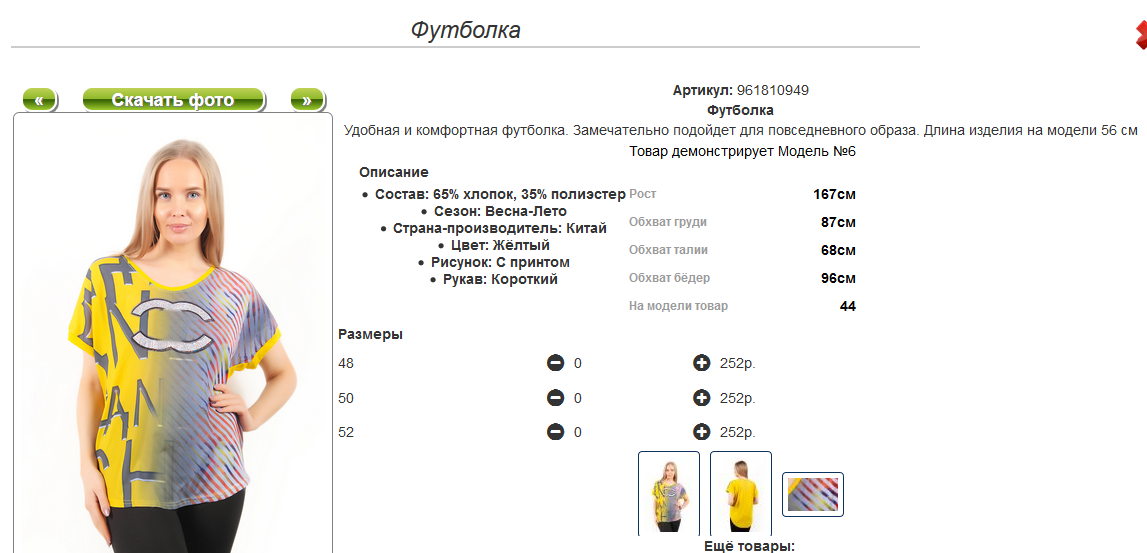Viewport: 1147px width, 553px height.
Task: Click the Ещё товары: heading
Action: (749, 546)
